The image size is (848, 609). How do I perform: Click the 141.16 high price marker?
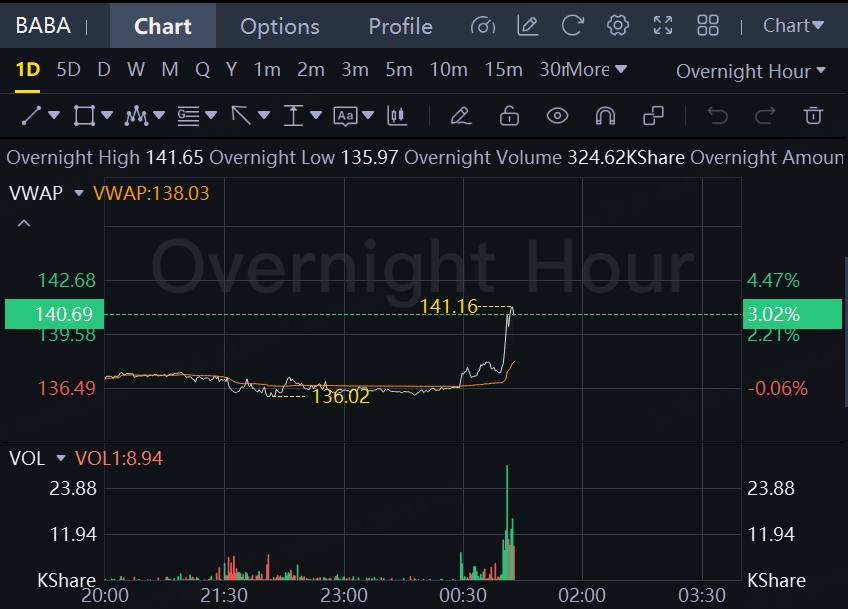[x=449, y=306]
